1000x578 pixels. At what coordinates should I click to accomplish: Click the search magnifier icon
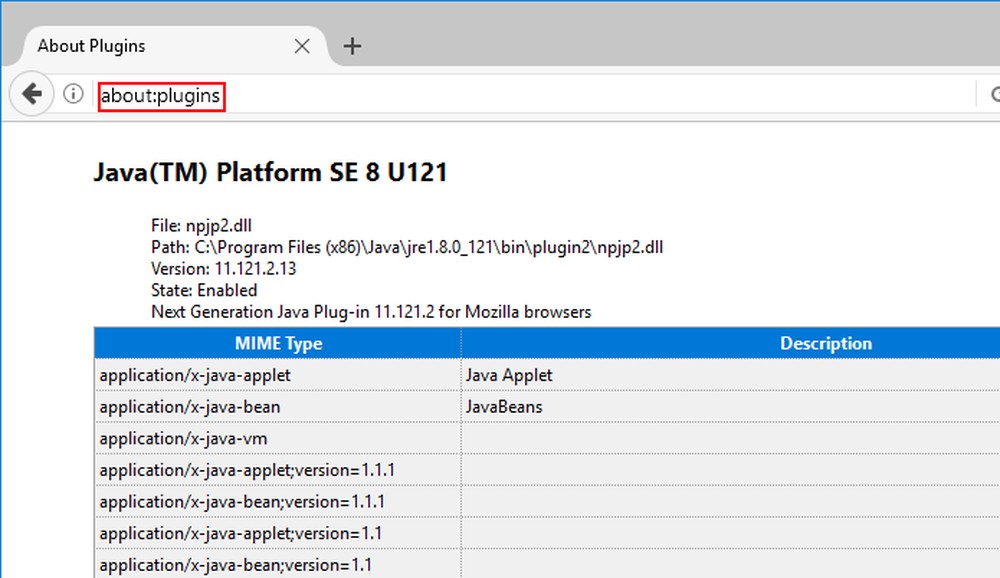994,94
